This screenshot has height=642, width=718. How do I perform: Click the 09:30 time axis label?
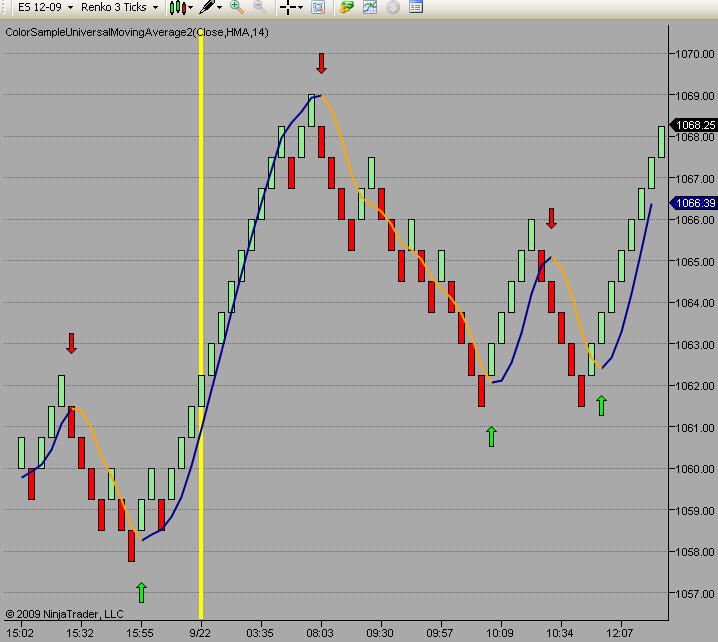click(380, 633)
